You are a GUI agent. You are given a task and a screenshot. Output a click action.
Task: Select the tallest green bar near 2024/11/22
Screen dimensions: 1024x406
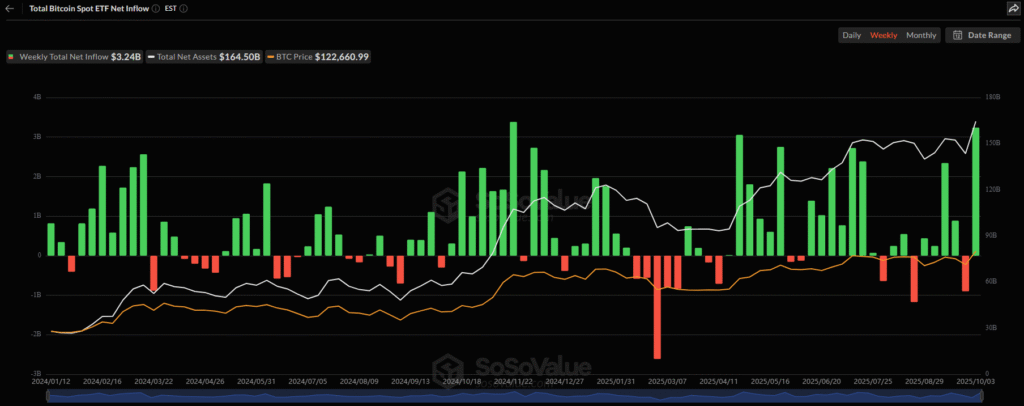[513, 188]
